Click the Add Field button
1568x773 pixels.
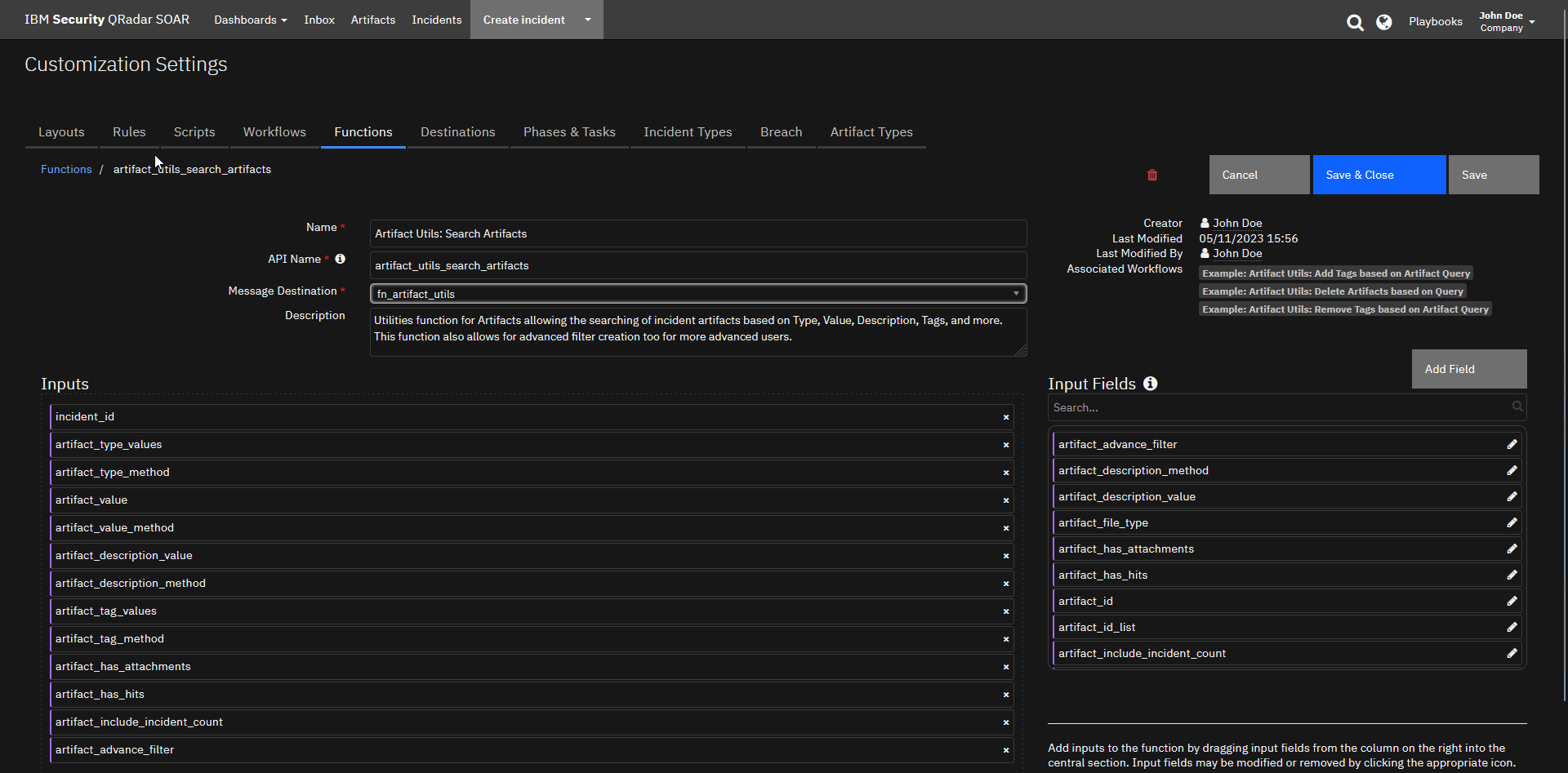1468,369
